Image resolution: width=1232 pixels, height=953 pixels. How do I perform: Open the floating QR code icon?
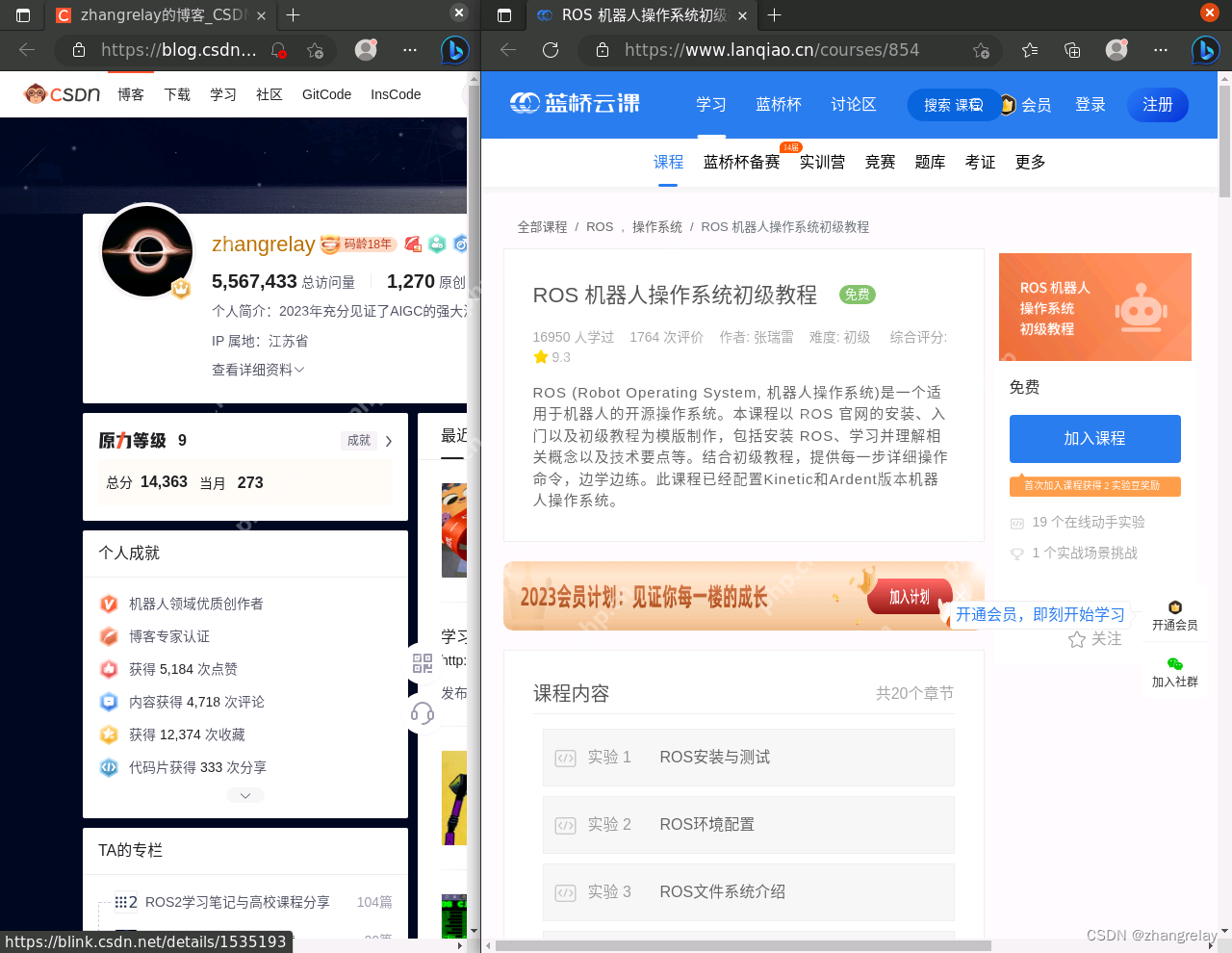click(422, 663)
